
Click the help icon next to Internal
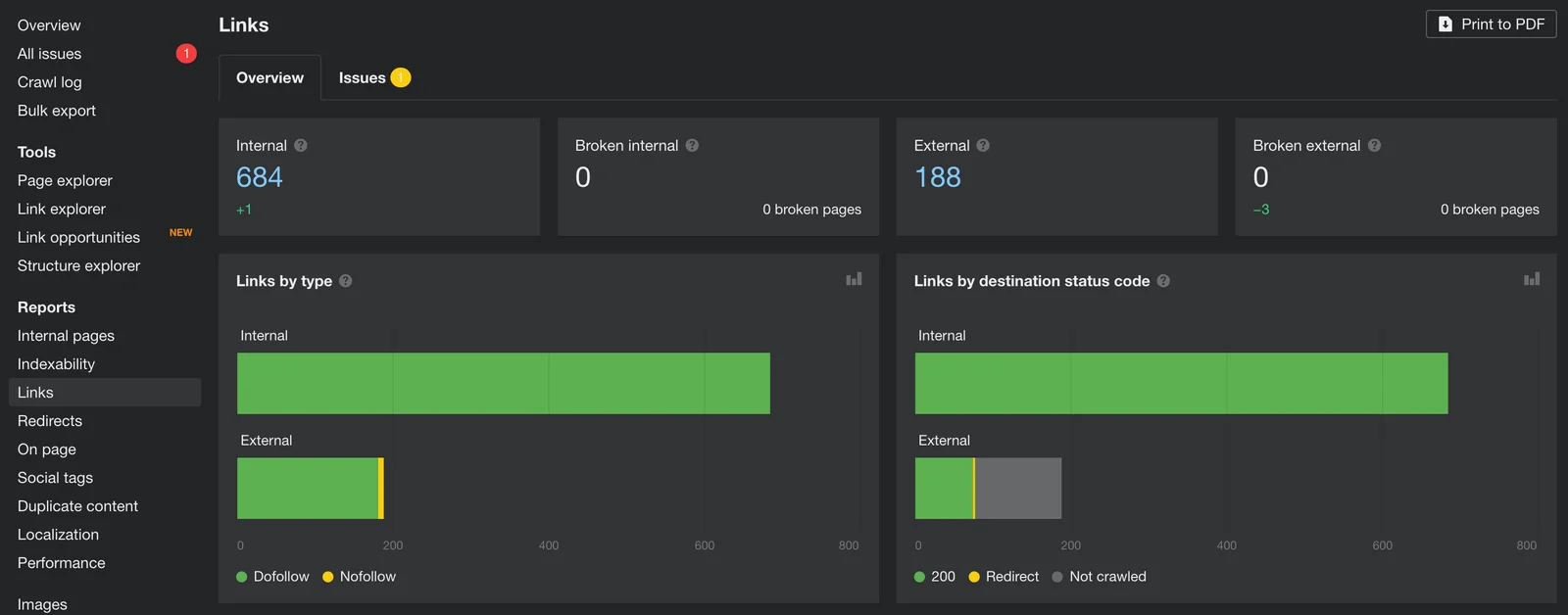[x=301, y=145]
